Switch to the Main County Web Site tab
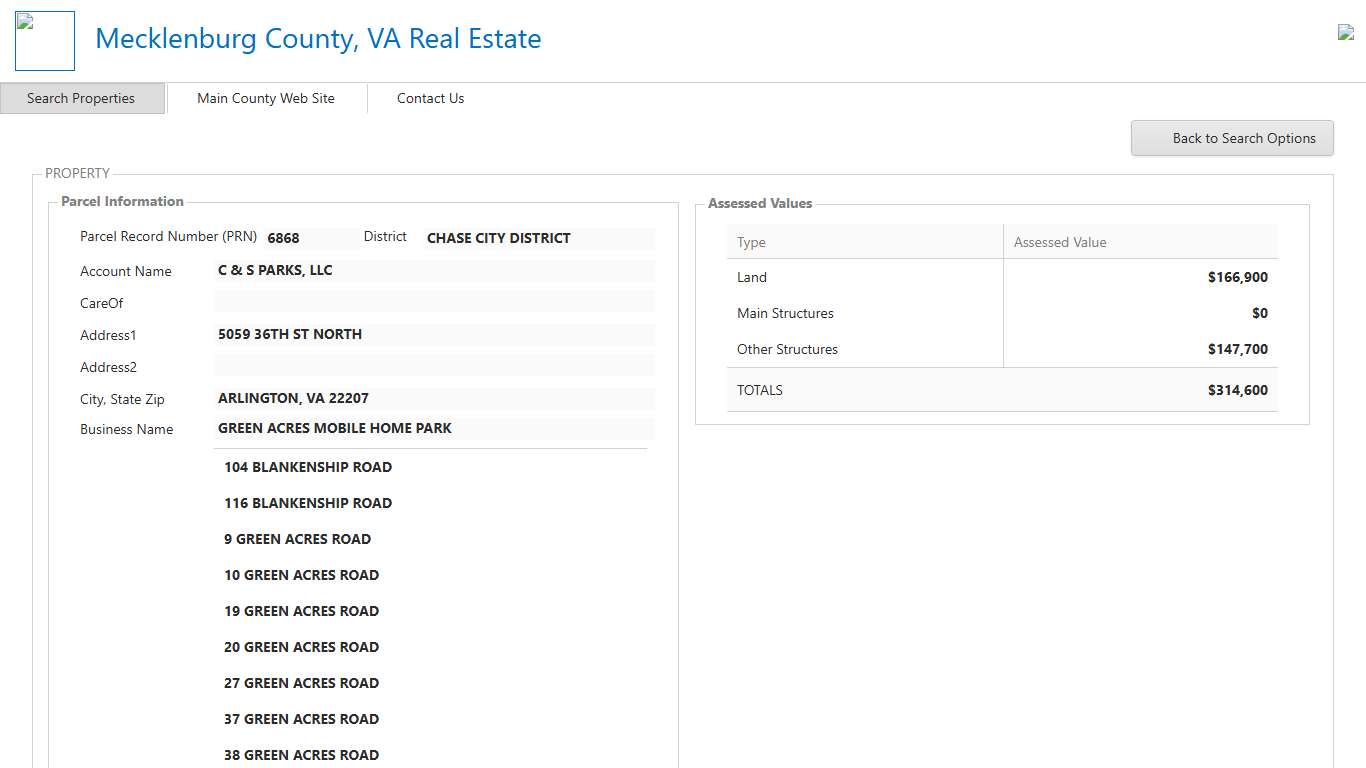Viewport: 1366px width, 768px height. [265, 98]
